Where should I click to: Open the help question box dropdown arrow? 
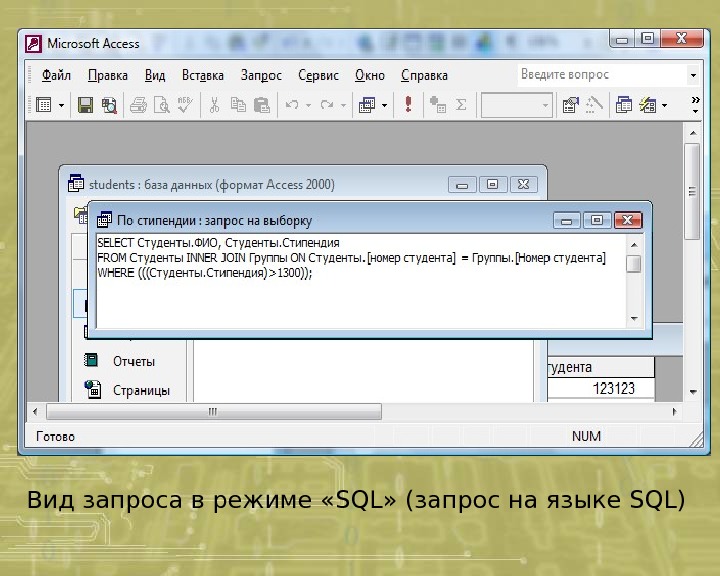pyautogui.click(x=693, y=75)
